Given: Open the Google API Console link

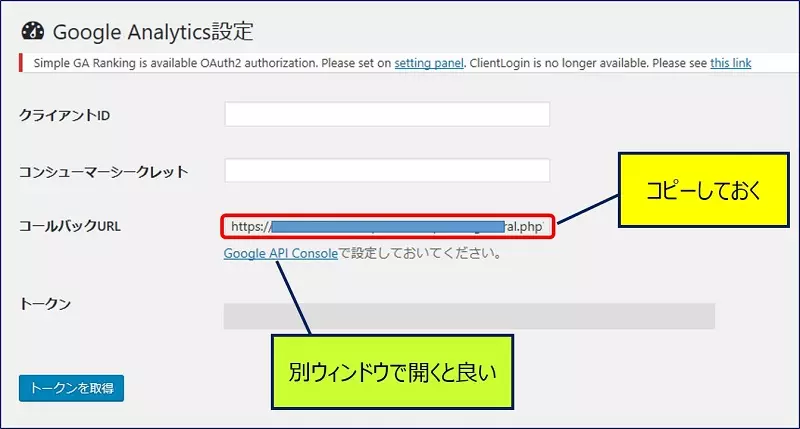Looking at the screenshot, I should point(281,254).
